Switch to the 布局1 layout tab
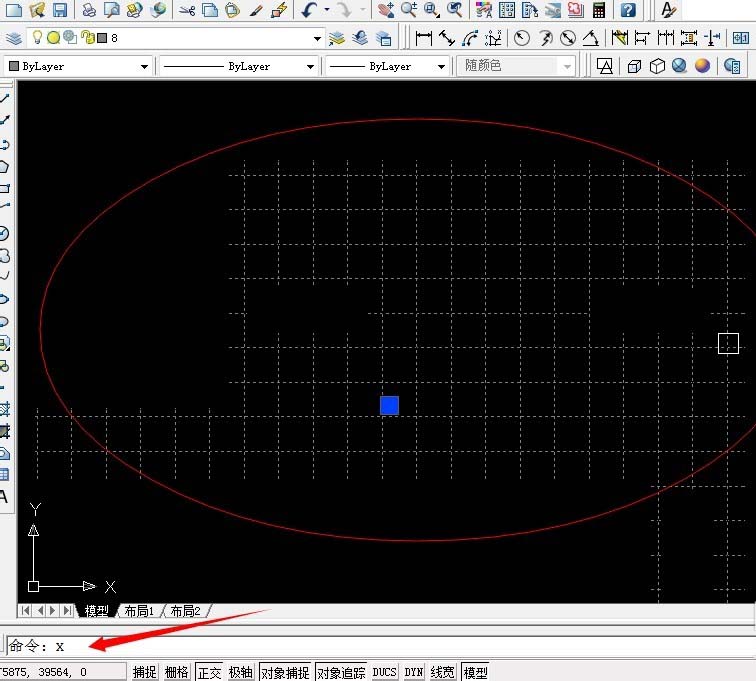 pos(139,611)
